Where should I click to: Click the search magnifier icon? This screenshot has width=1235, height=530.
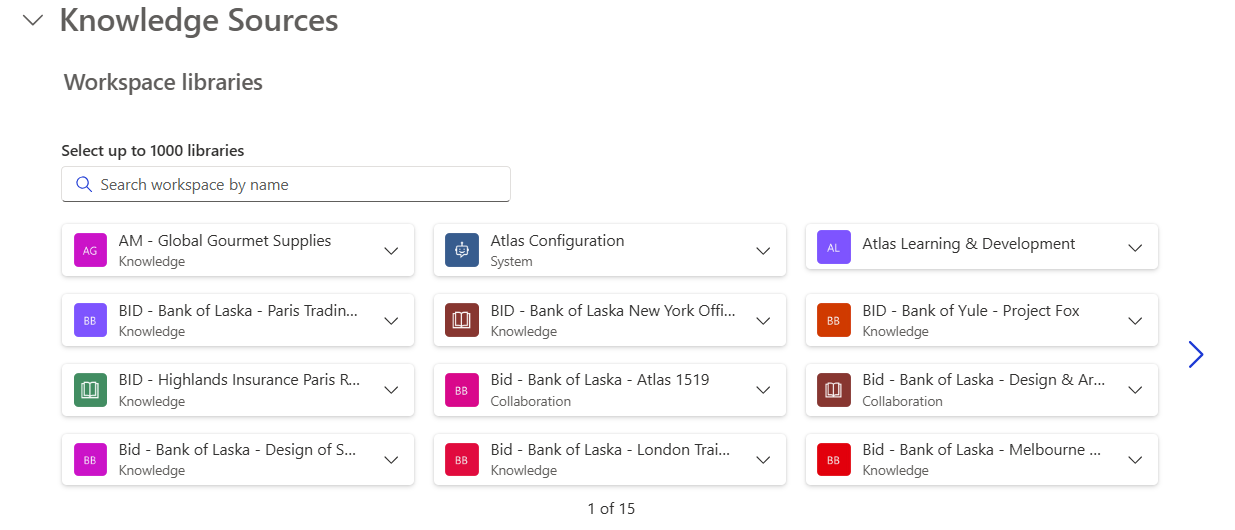click(x=84, y=184)
